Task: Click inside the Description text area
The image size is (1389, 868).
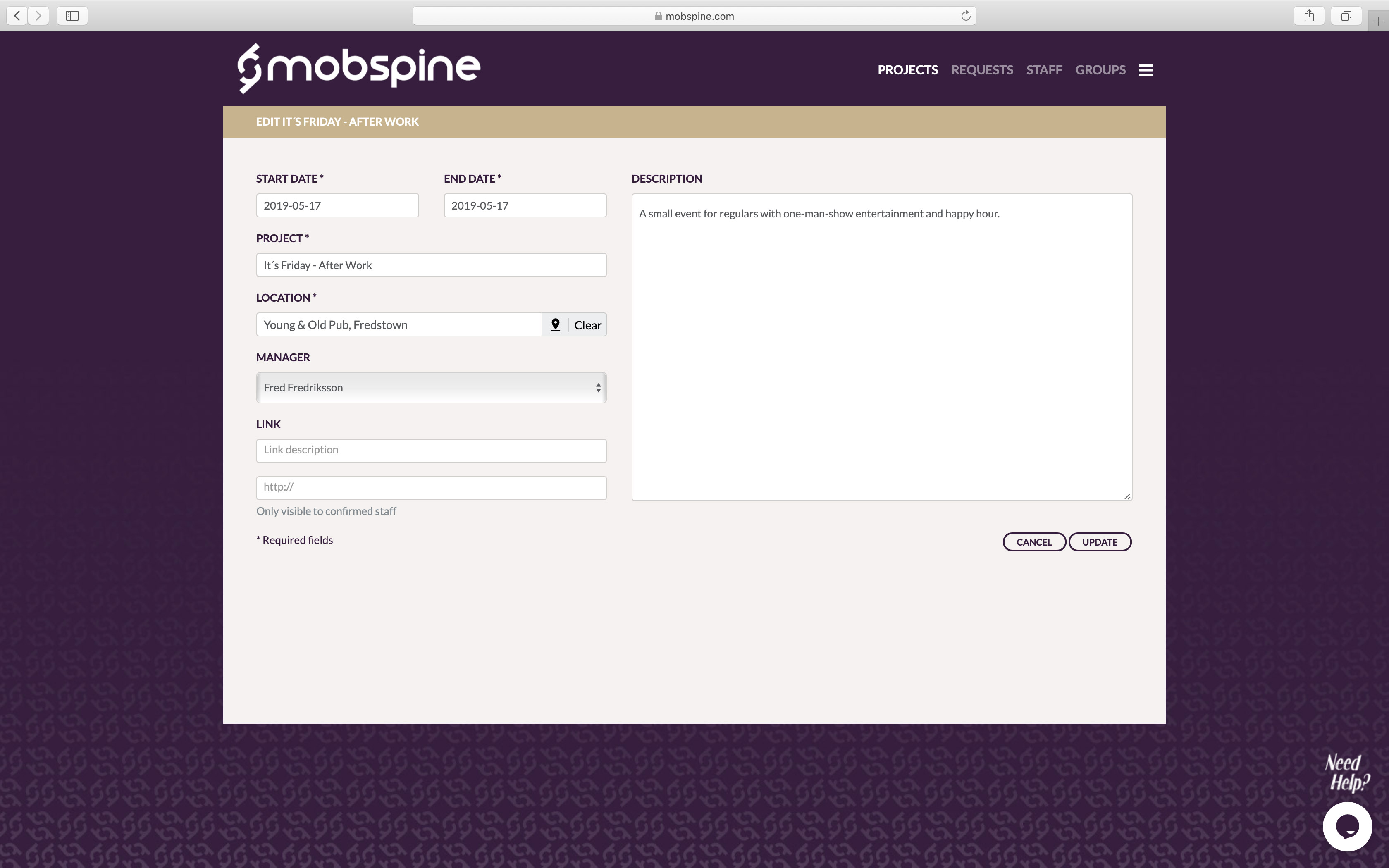Action: click(881, 344)
